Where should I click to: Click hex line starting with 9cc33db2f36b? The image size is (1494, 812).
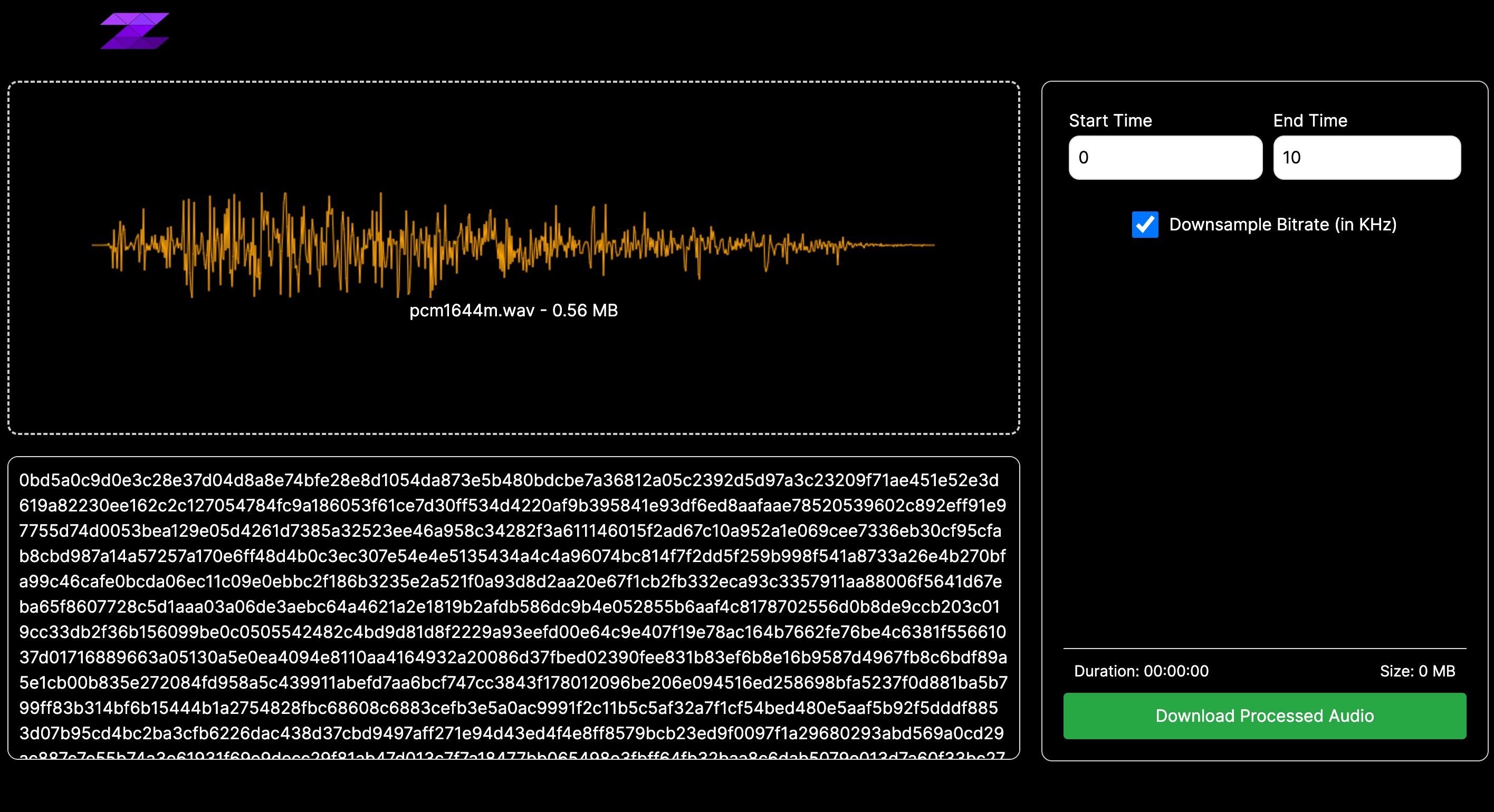click(x=512, y=632)
